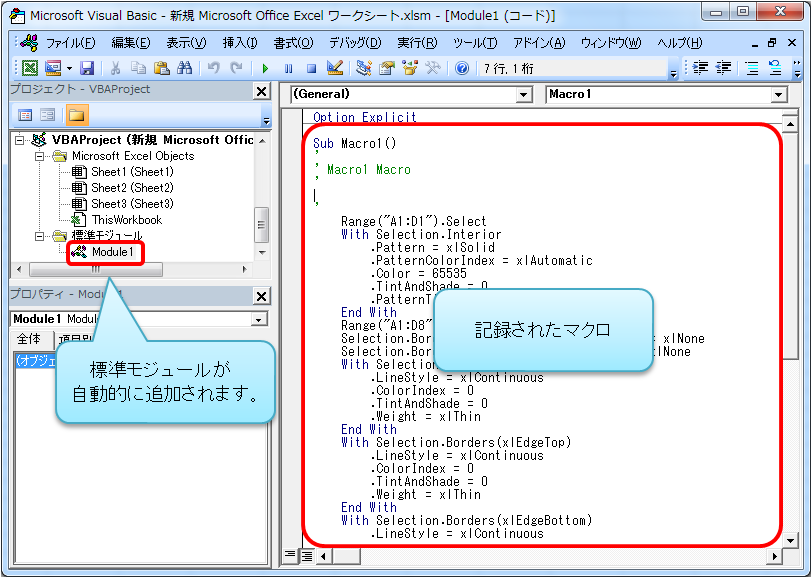Open the 表示(V) menu

click(x=186, y=43)
